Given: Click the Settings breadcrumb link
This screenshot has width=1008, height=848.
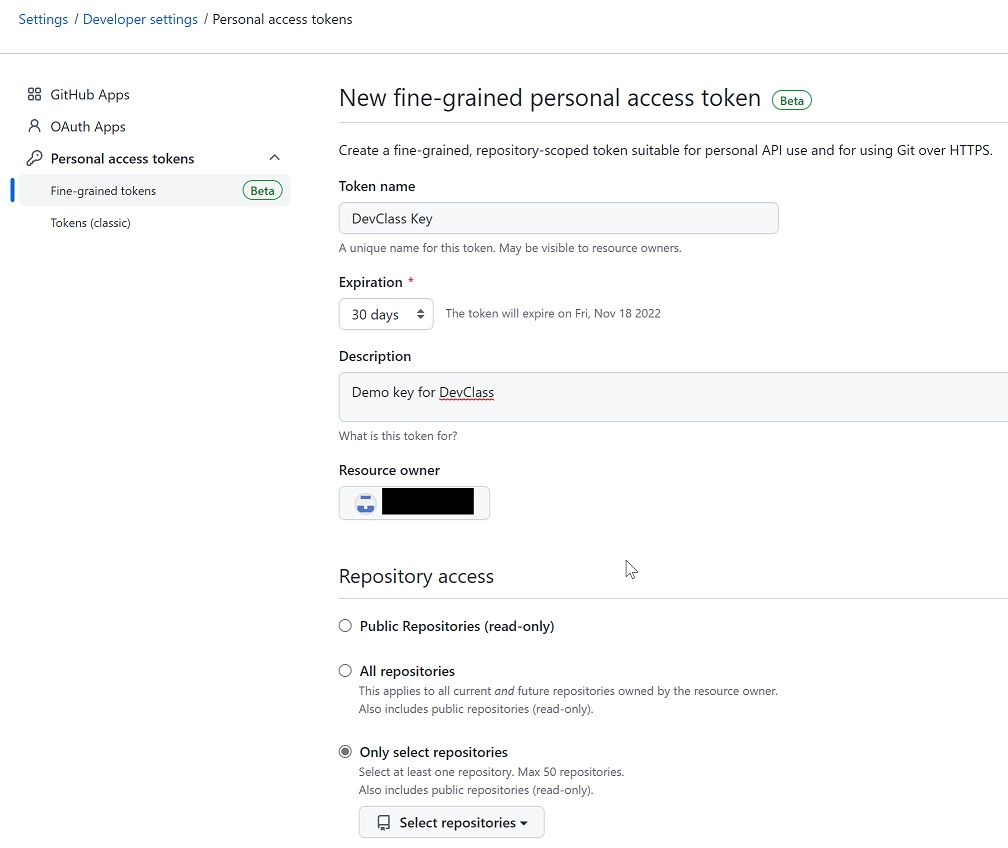Looking at the screenshot, I should coord(43,18).
